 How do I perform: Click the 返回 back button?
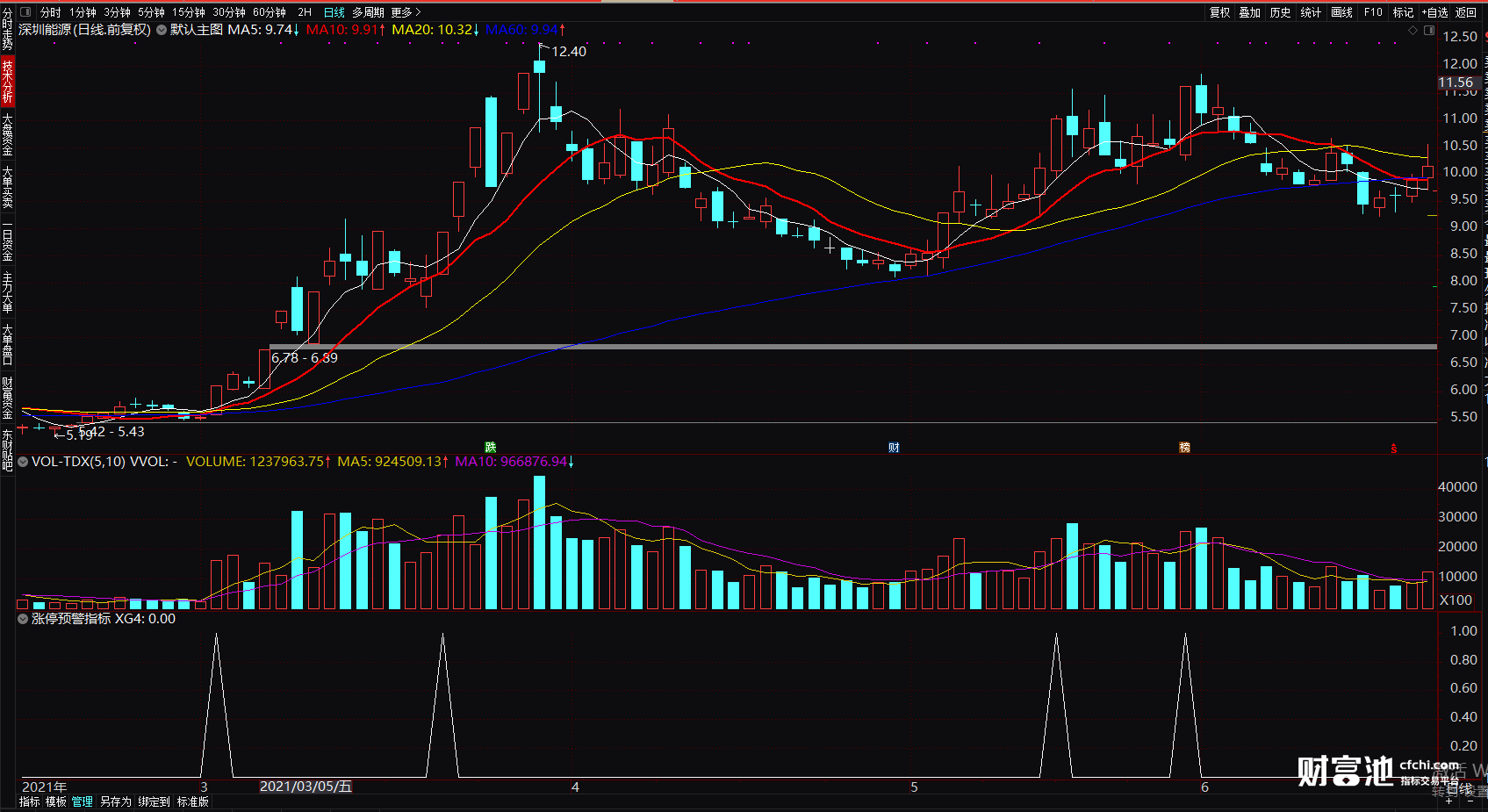click(1466, 12)
